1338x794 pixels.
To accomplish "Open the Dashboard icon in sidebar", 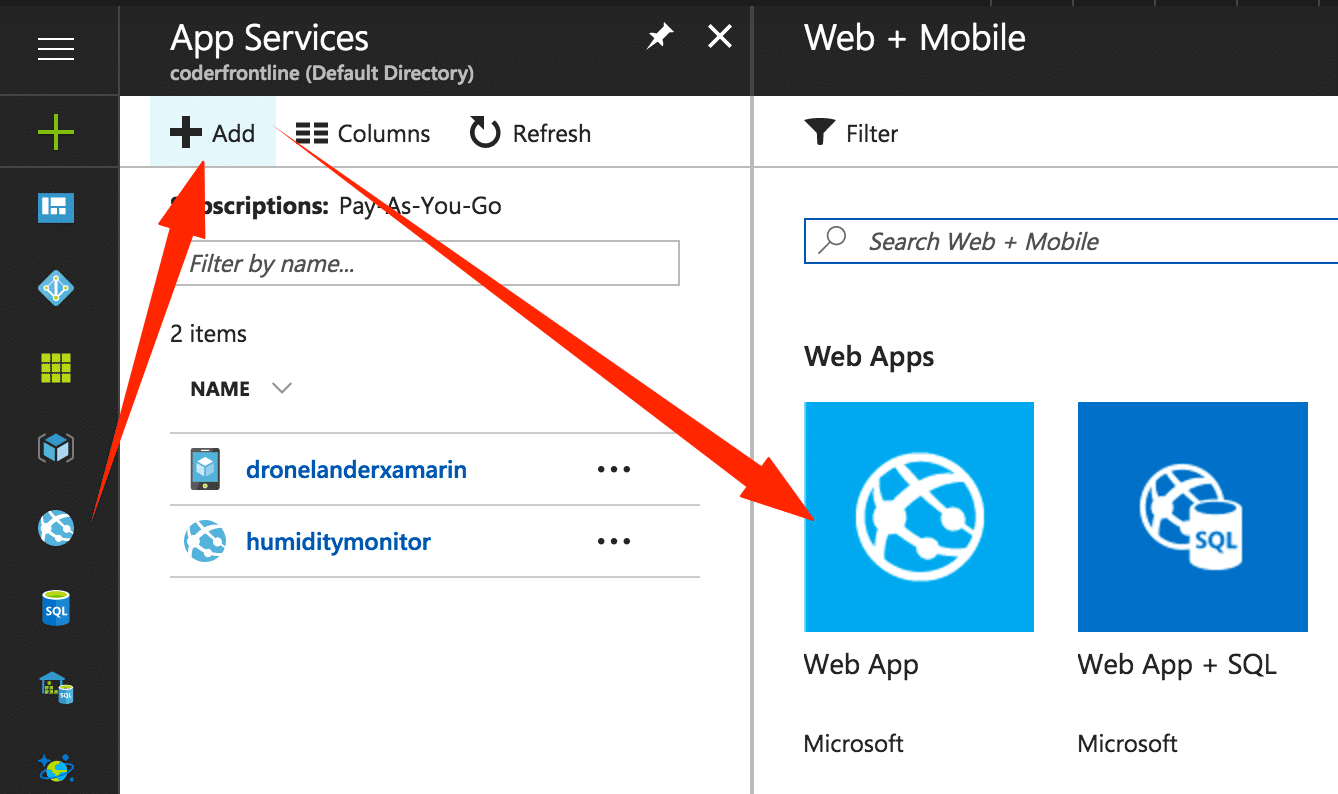I will click(56, 208).
